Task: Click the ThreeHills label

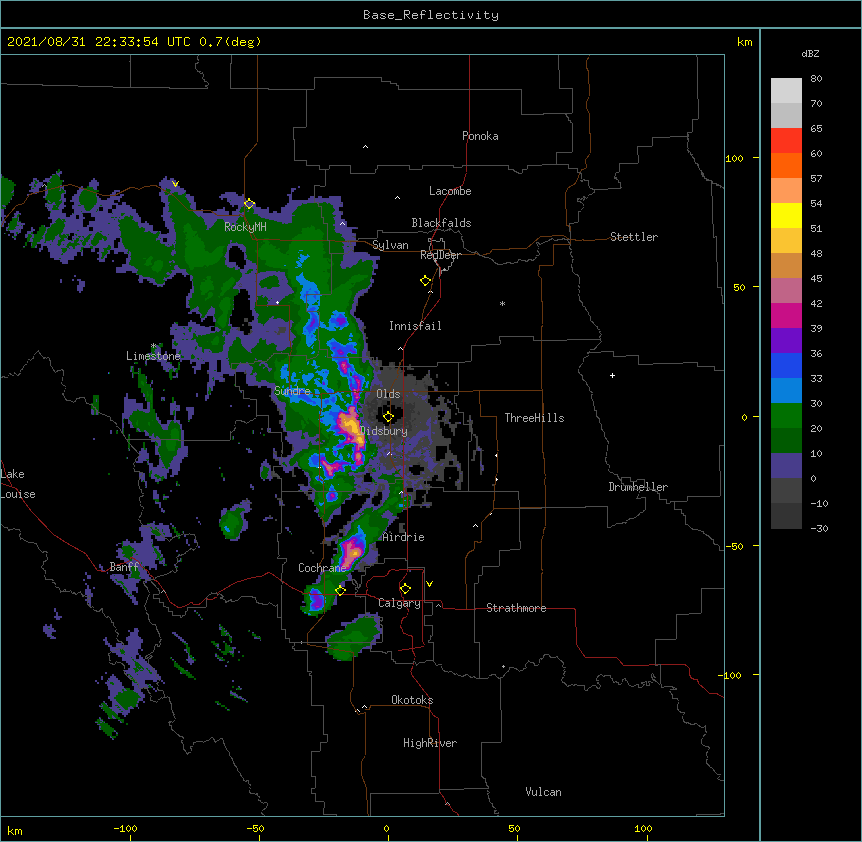Action: pos(534,418)
